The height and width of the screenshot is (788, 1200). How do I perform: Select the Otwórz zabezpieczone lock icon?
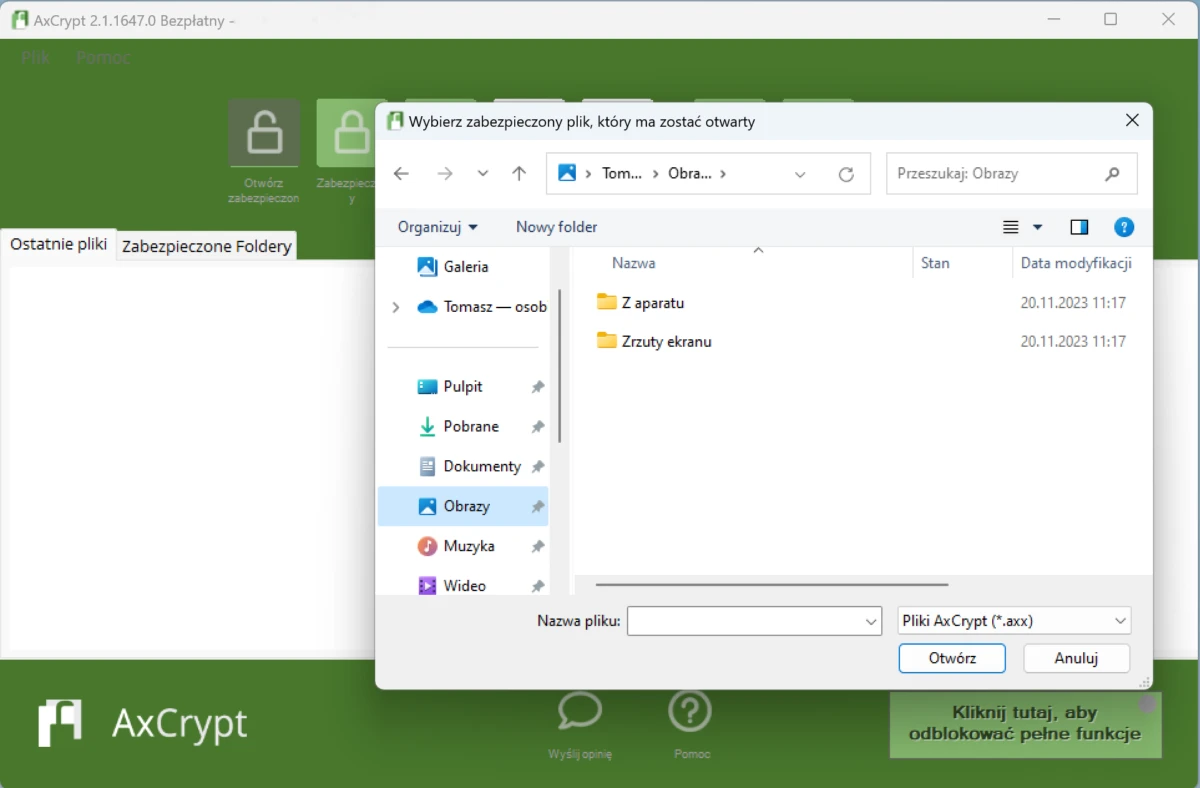pyautogui.click(x=263, y=132)
